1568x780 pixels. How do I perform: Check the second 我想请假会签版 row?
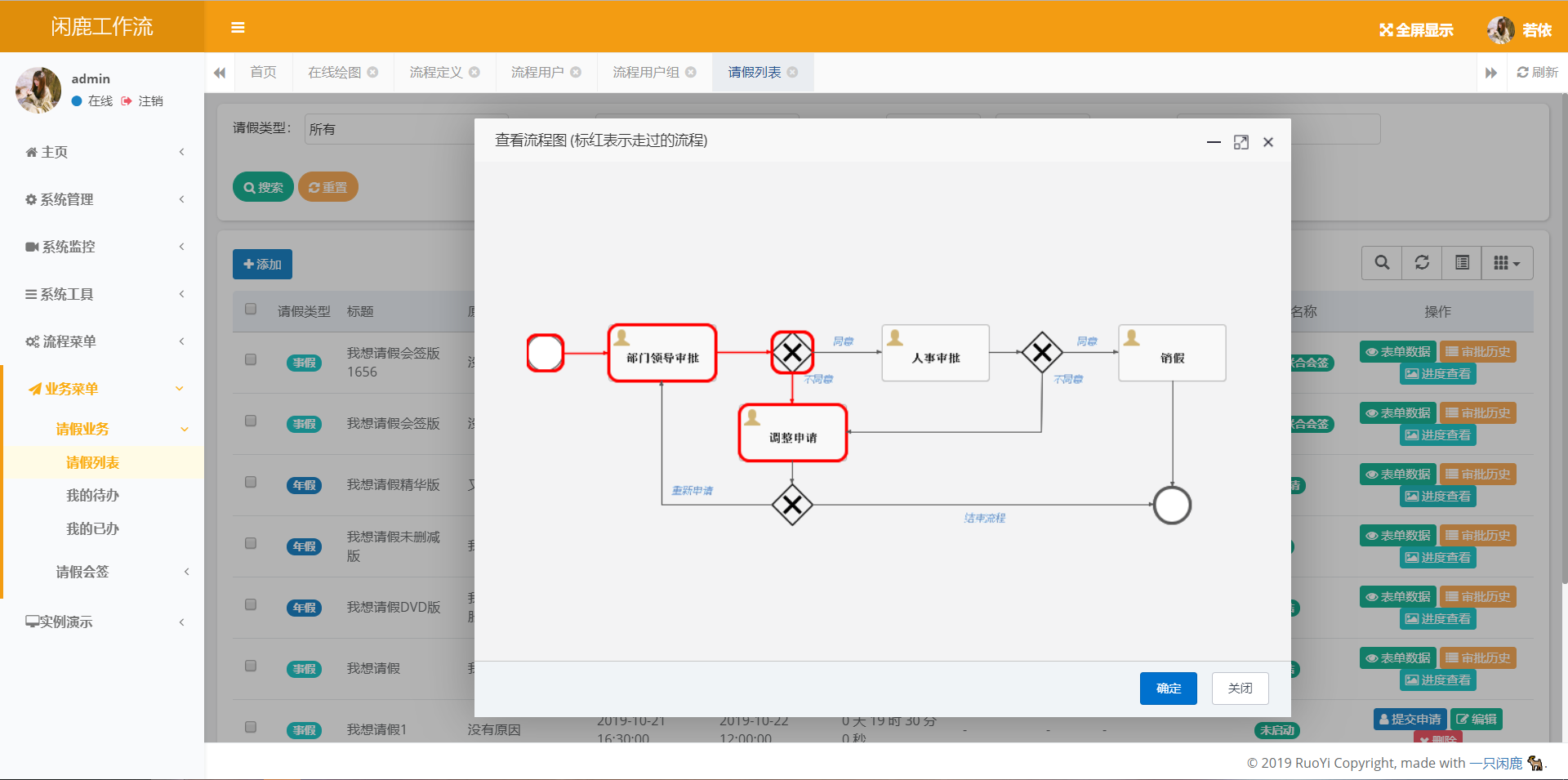(251, 421)
